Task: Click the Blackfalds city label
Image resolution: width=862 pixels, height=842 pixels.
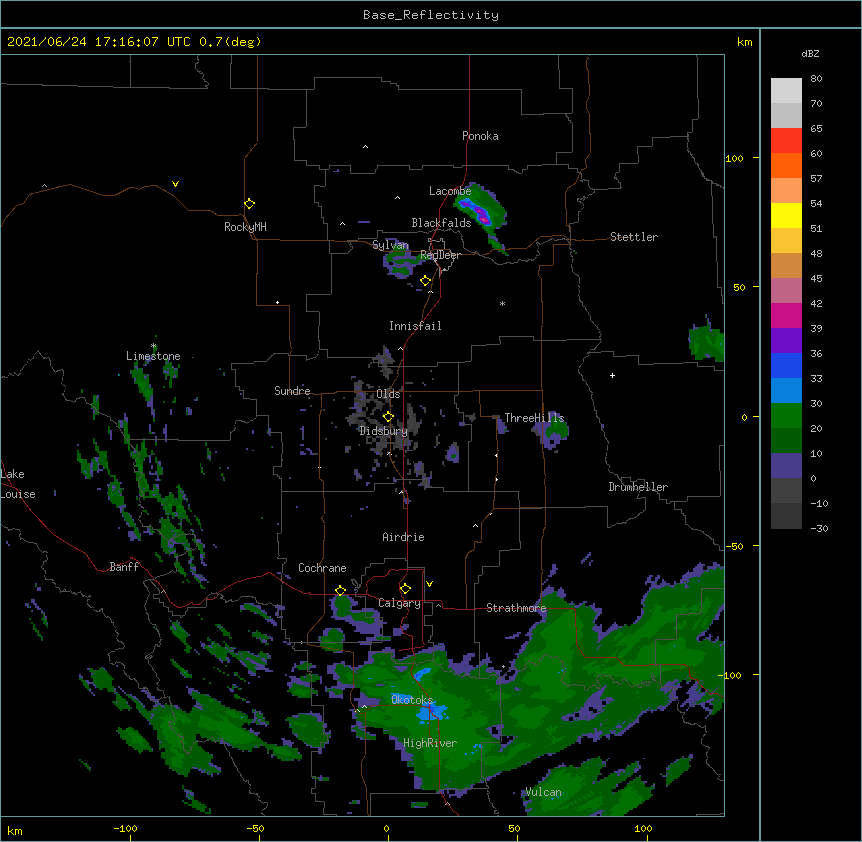Action: (441, 223)
